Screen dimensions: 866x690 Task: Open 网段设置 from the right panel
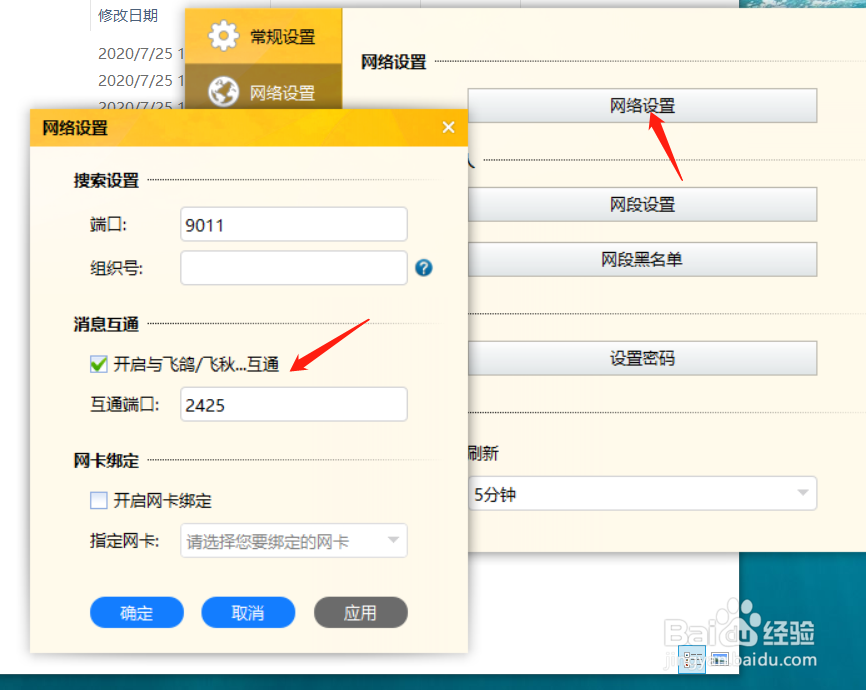point(643,205)
